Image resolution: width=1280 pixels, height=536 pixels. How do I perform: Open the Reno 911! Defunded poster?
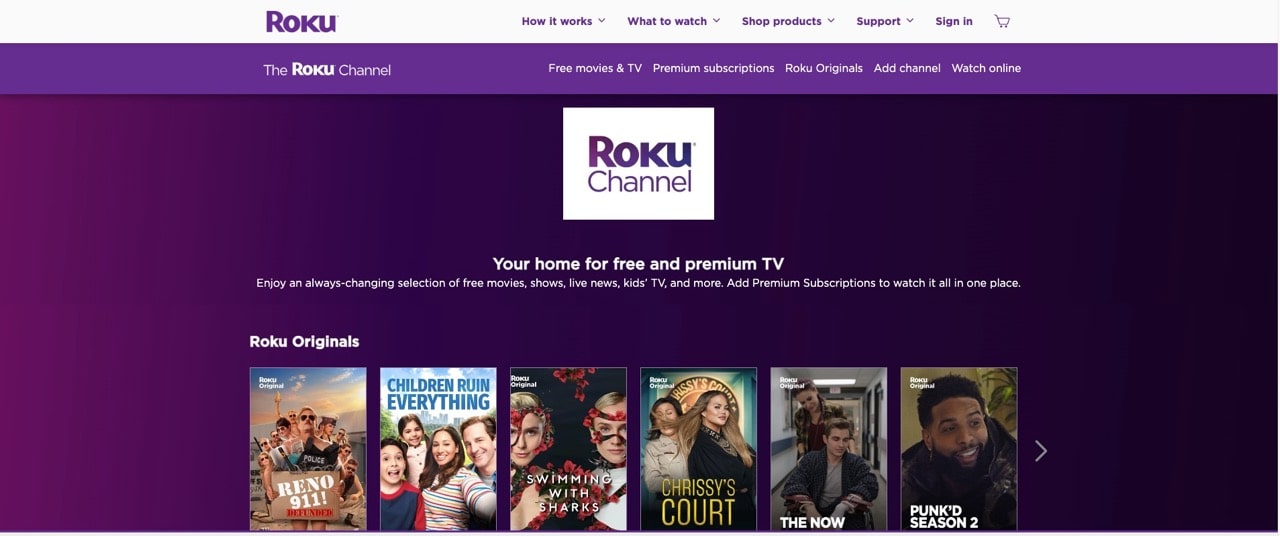tap(308, 449)
